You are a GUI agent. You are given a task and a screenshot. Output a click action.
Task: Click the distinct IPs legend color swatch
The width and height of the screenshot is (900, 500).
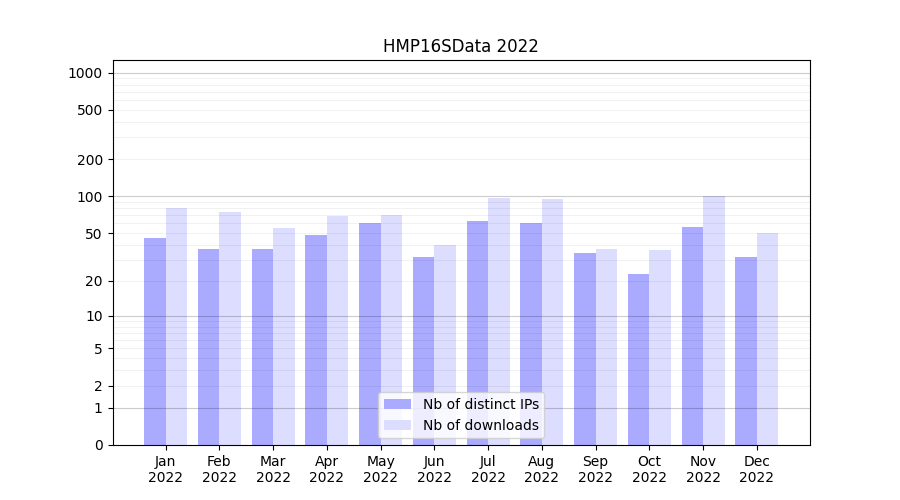point(397,404)
